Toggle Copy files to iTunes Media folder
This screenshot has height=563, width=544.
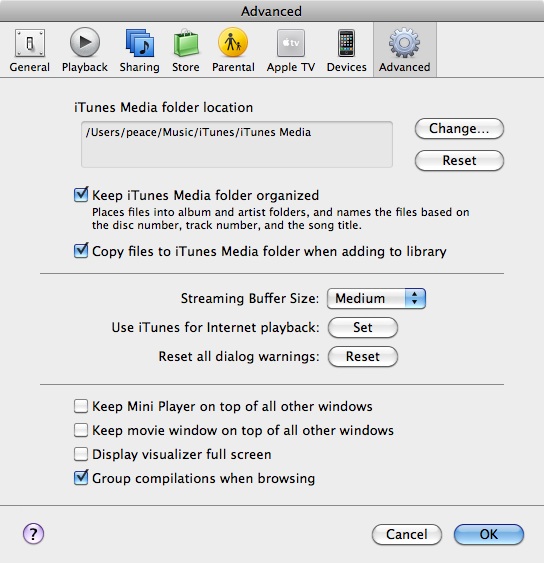click(81, 251)
